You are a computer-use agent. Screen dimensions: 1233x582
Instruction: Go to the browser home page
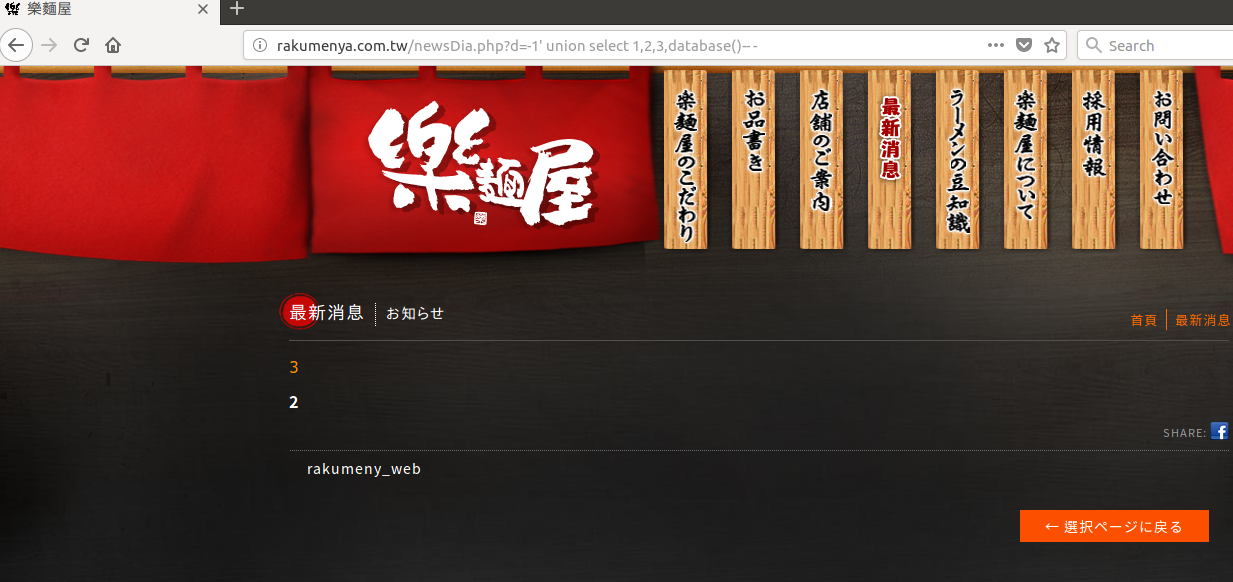pyautogui.click(x=113, y=45)
